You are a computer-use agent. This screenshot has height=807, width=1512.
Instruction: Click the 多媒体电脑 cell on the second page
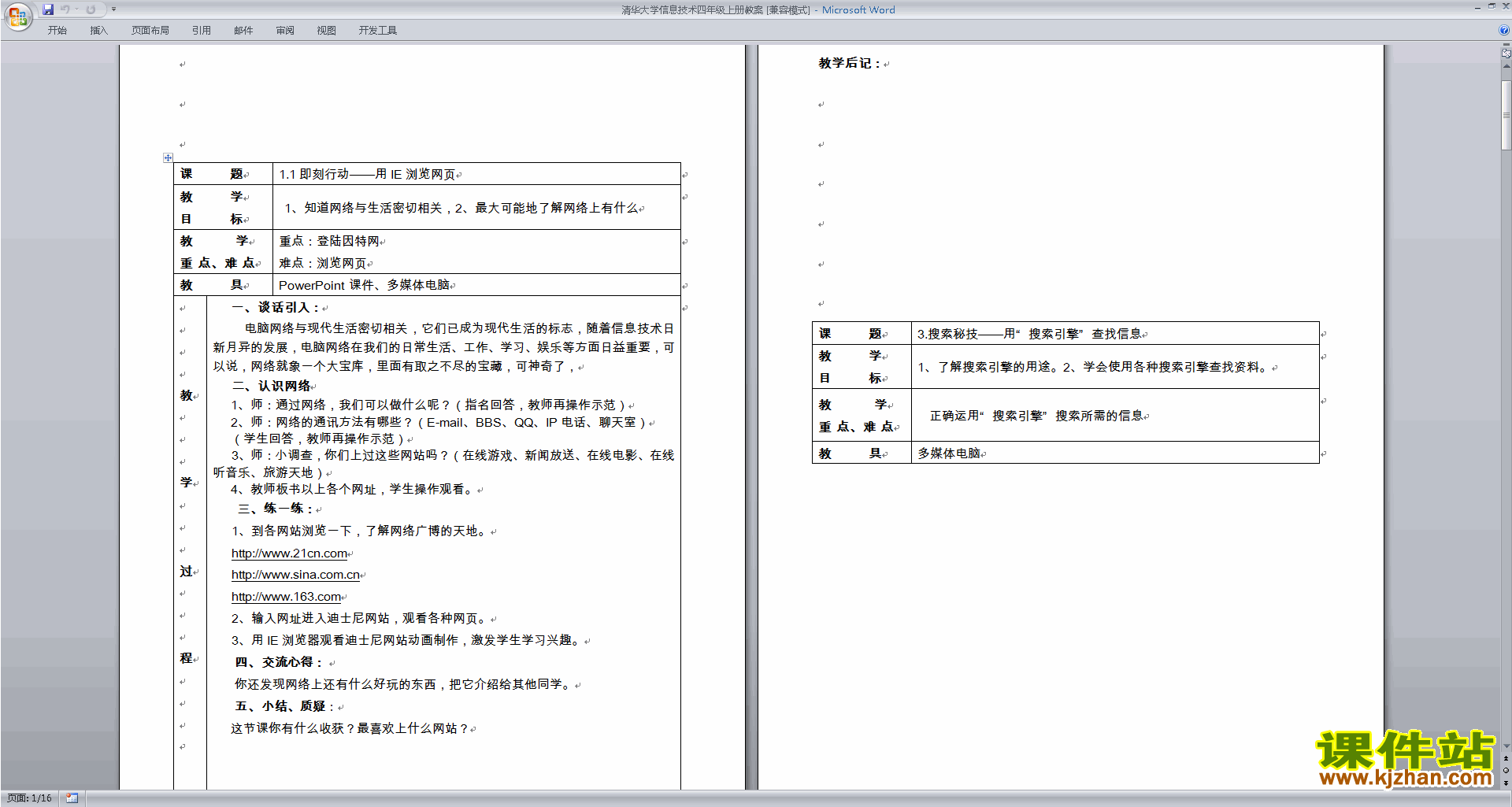(x=949, y=453)
